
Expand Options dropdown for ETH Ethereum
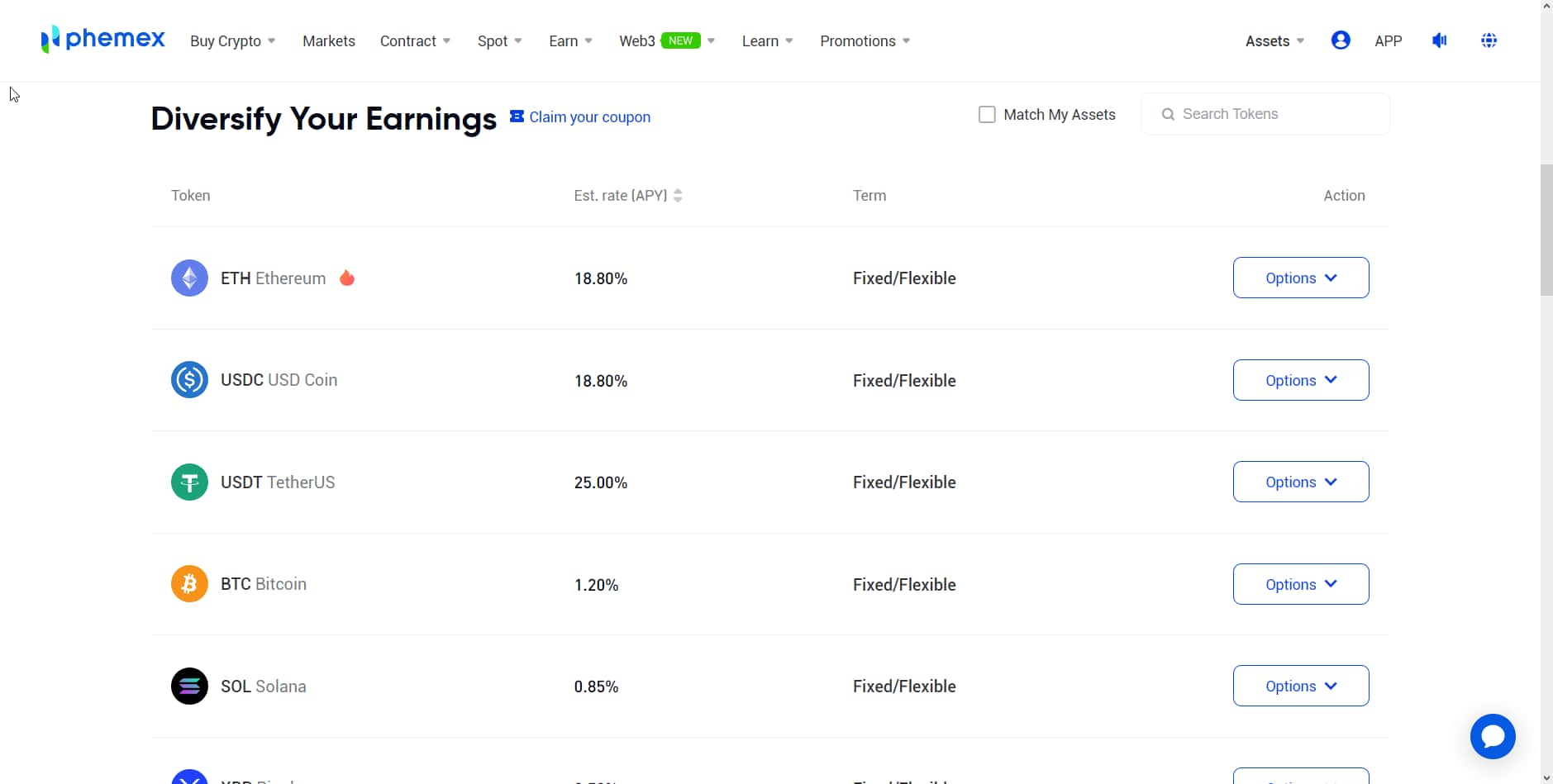pos(1300,278)
